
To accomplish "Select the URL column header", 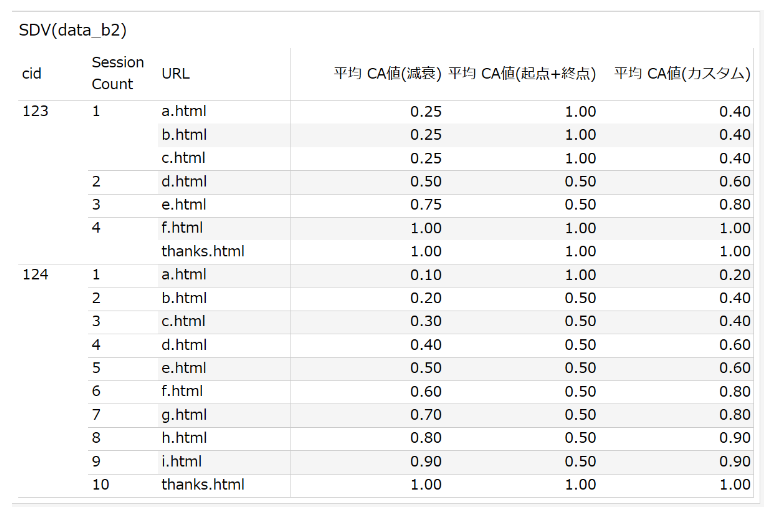I will point(175,73).
